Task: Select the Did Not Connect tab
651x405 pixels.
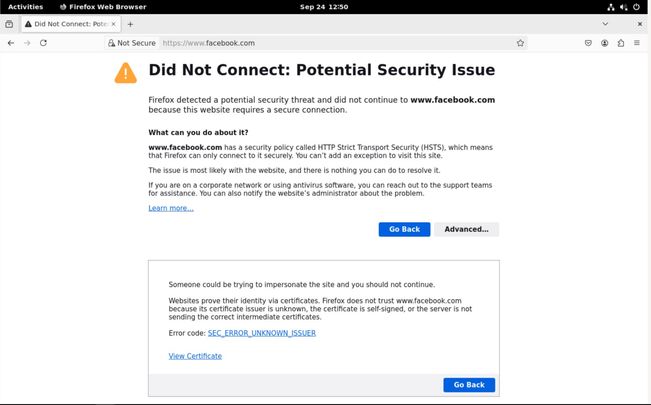Action: (x=70, y=23)
